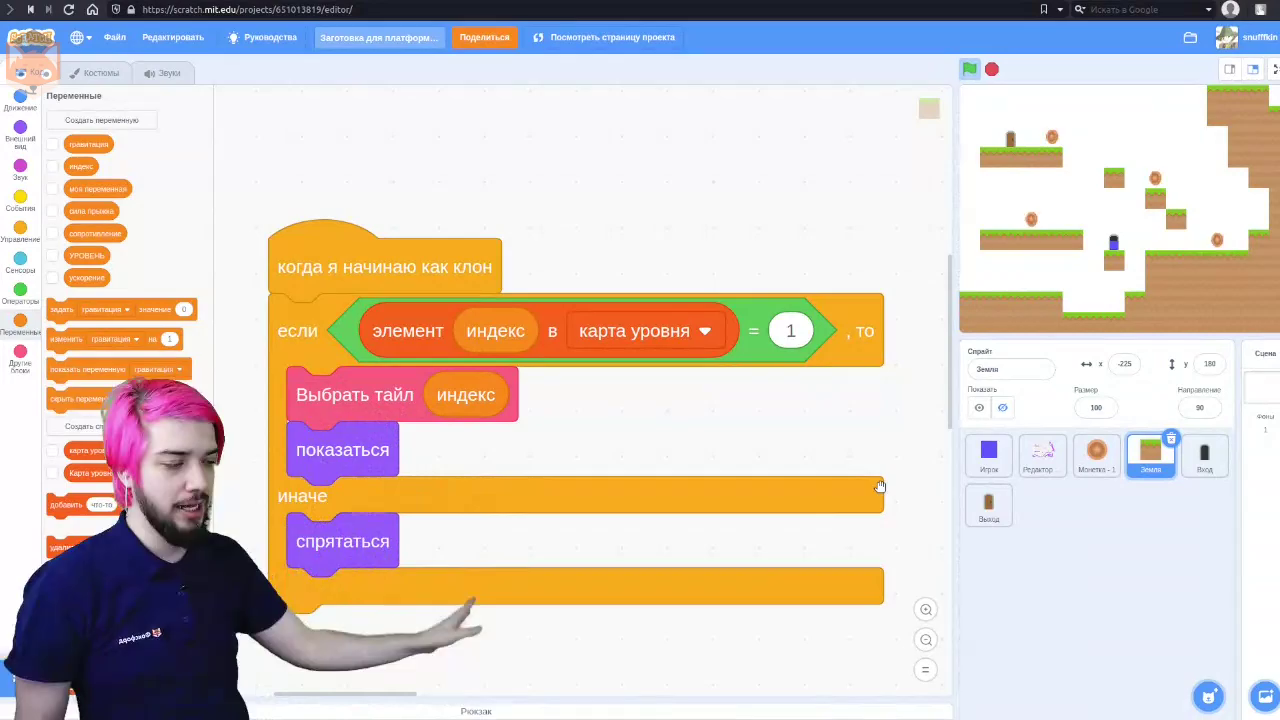Viewport: 1280px width, 720px height.
Task: Zoom in the code workspace
Action: 926,610
